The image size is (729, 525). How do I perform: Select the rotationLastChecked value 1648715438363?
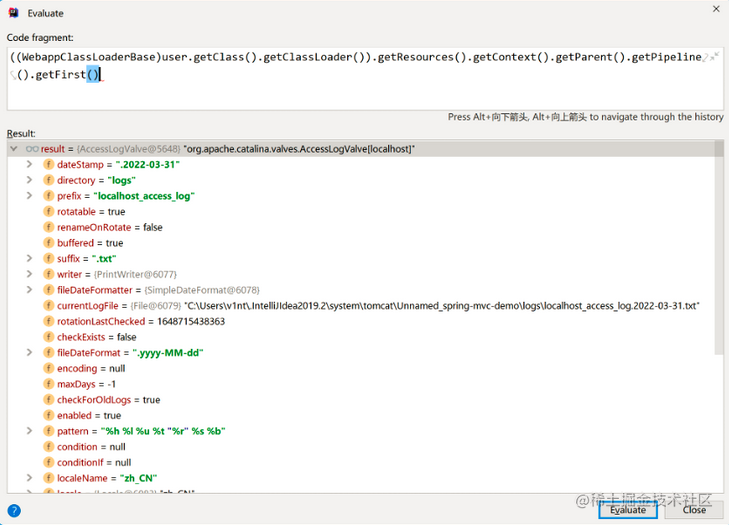[191, 321]
